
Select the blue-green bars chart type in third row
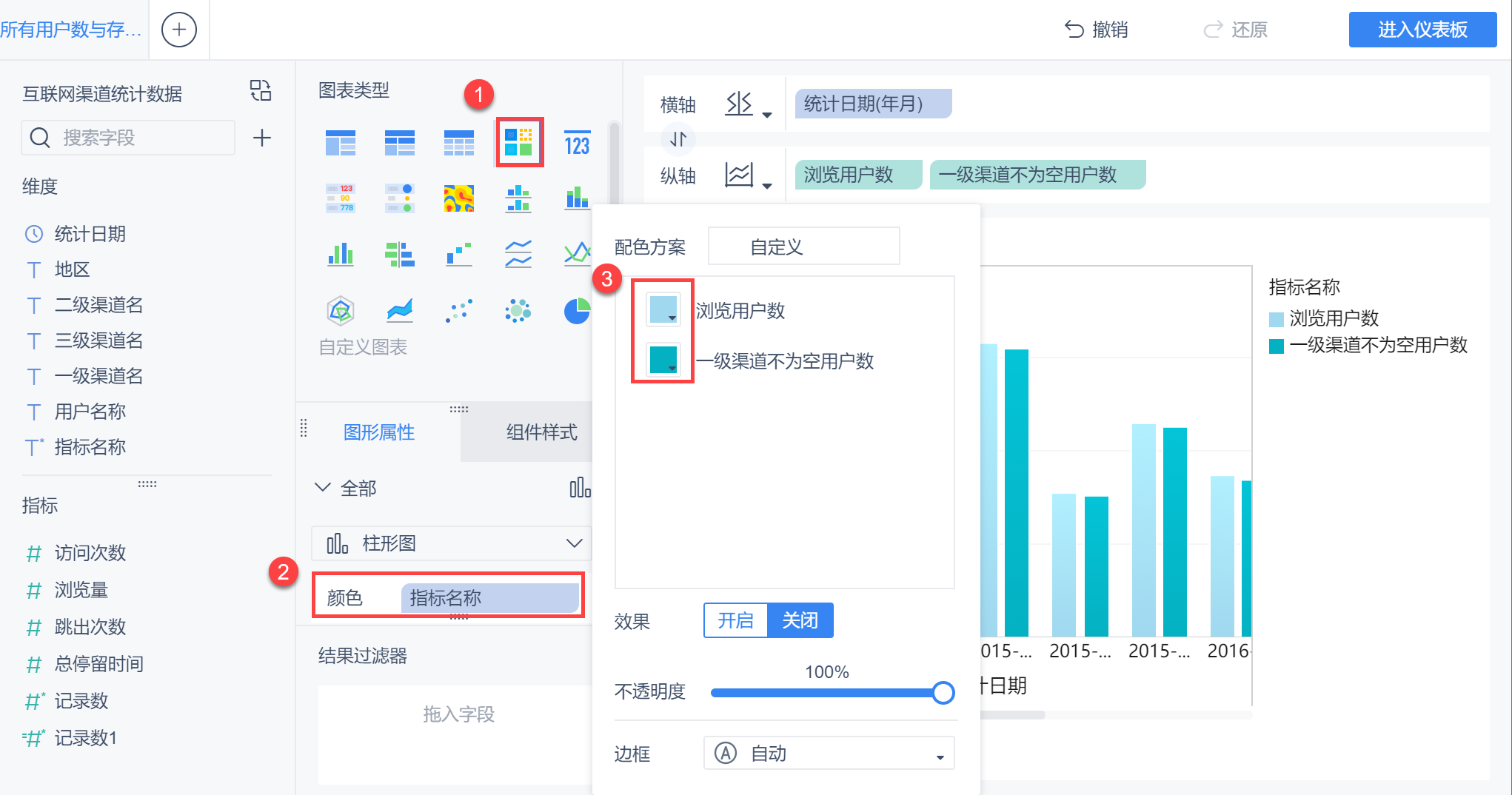[341, 255]
